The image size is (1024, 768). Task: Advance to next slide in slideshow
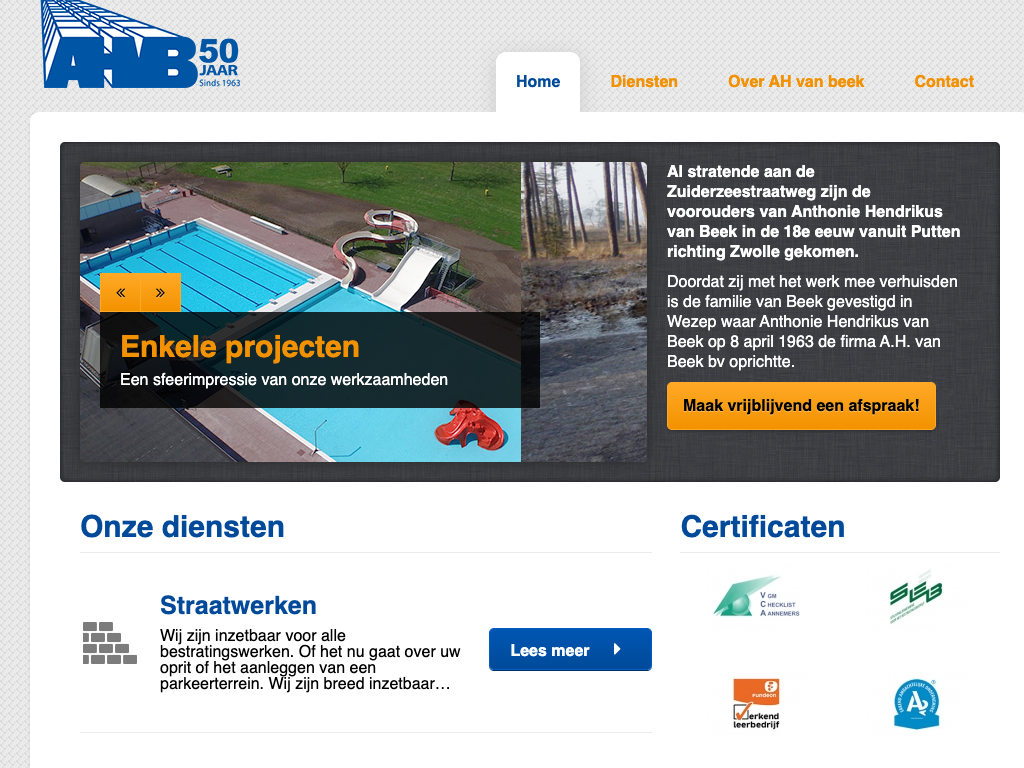pyautogui.click(x=161, y=293)
